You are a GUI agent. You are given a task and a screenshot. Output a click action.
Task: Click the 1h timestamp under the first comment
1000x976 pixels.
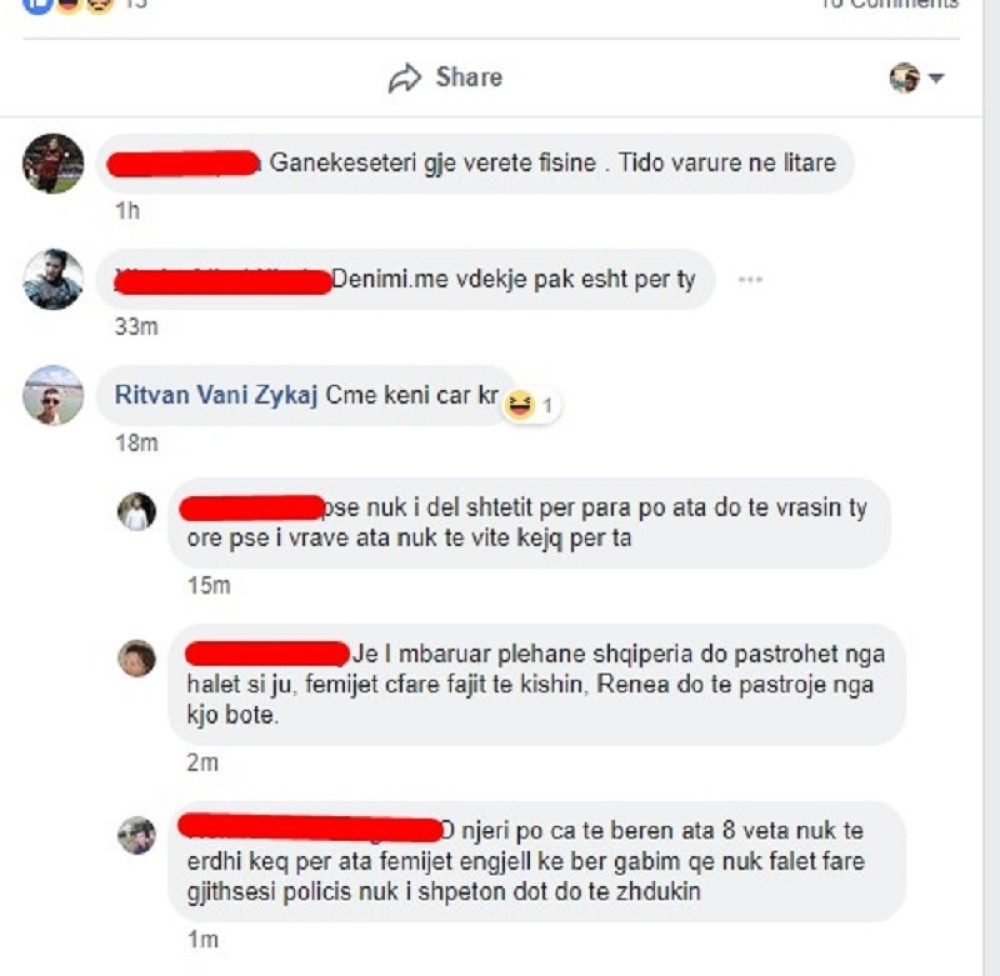(x=127, y=211)
